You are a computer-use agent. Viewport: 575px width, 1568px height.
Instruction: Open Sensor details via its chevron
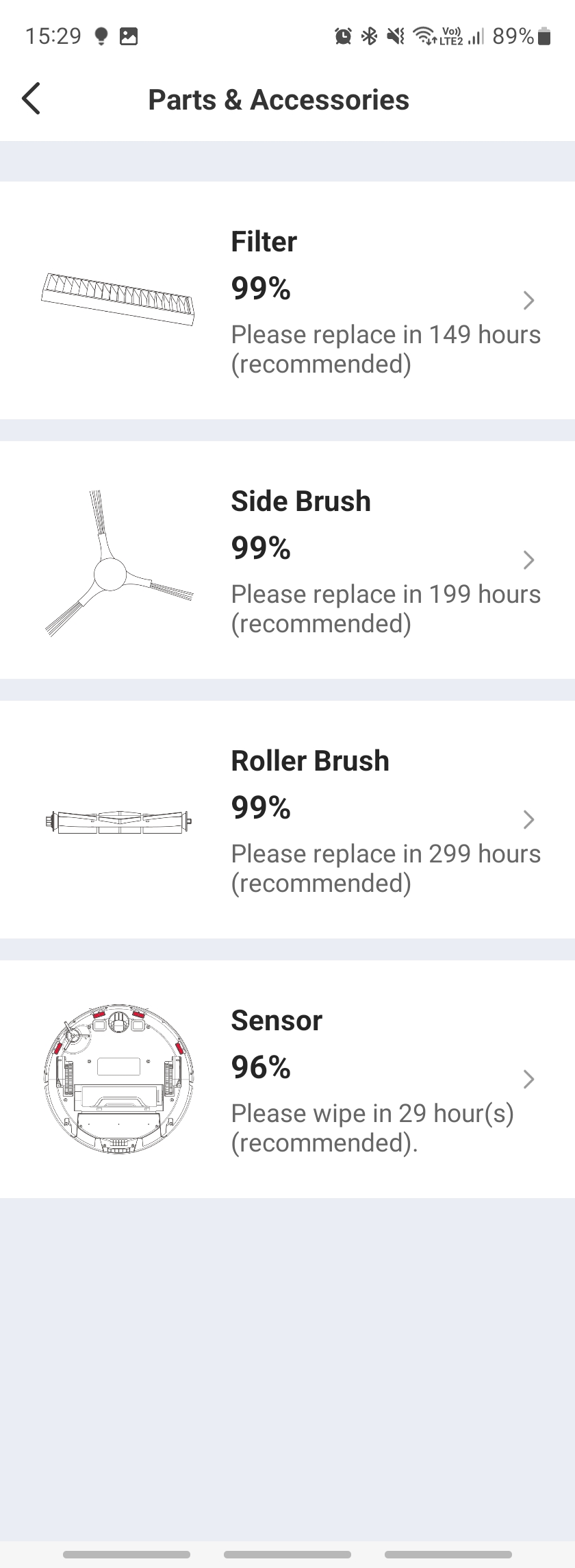528,1079
